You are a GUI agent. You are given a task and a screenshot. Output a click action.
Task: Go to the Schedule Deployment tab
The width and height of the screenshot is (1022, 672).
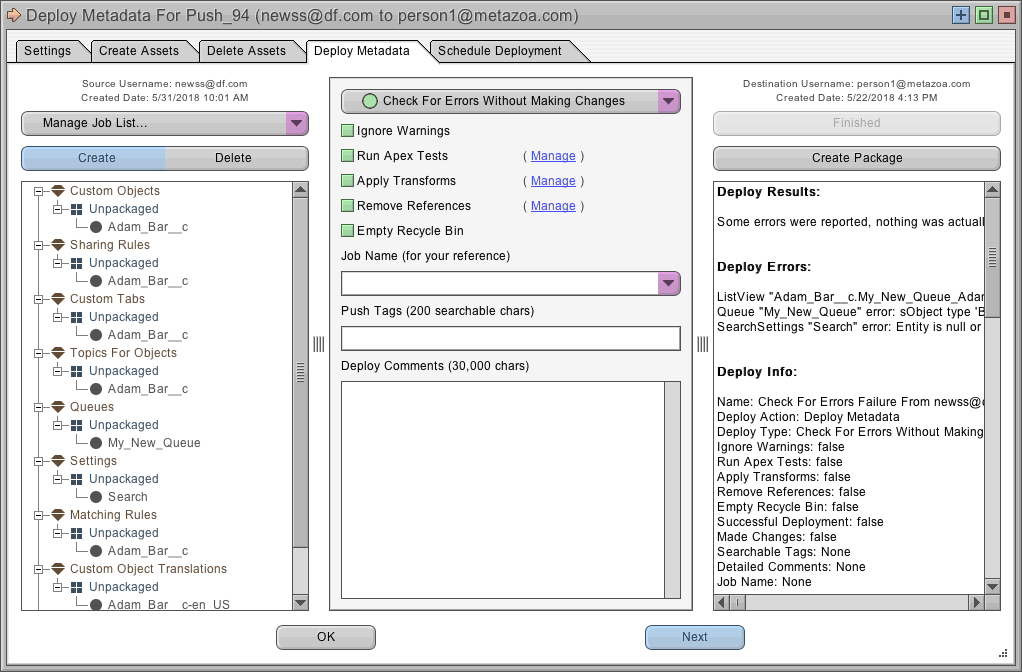click(x=500, y=51)
